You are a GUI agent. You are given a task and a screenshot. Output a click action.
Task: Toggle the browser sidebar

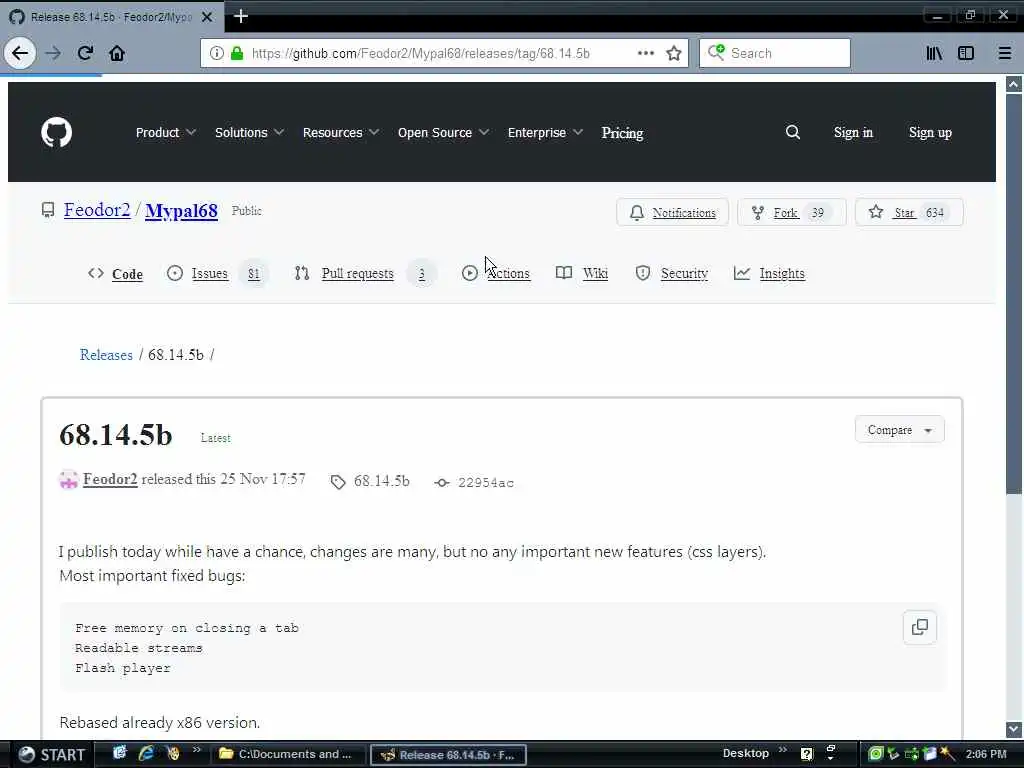tap(966, 53)
